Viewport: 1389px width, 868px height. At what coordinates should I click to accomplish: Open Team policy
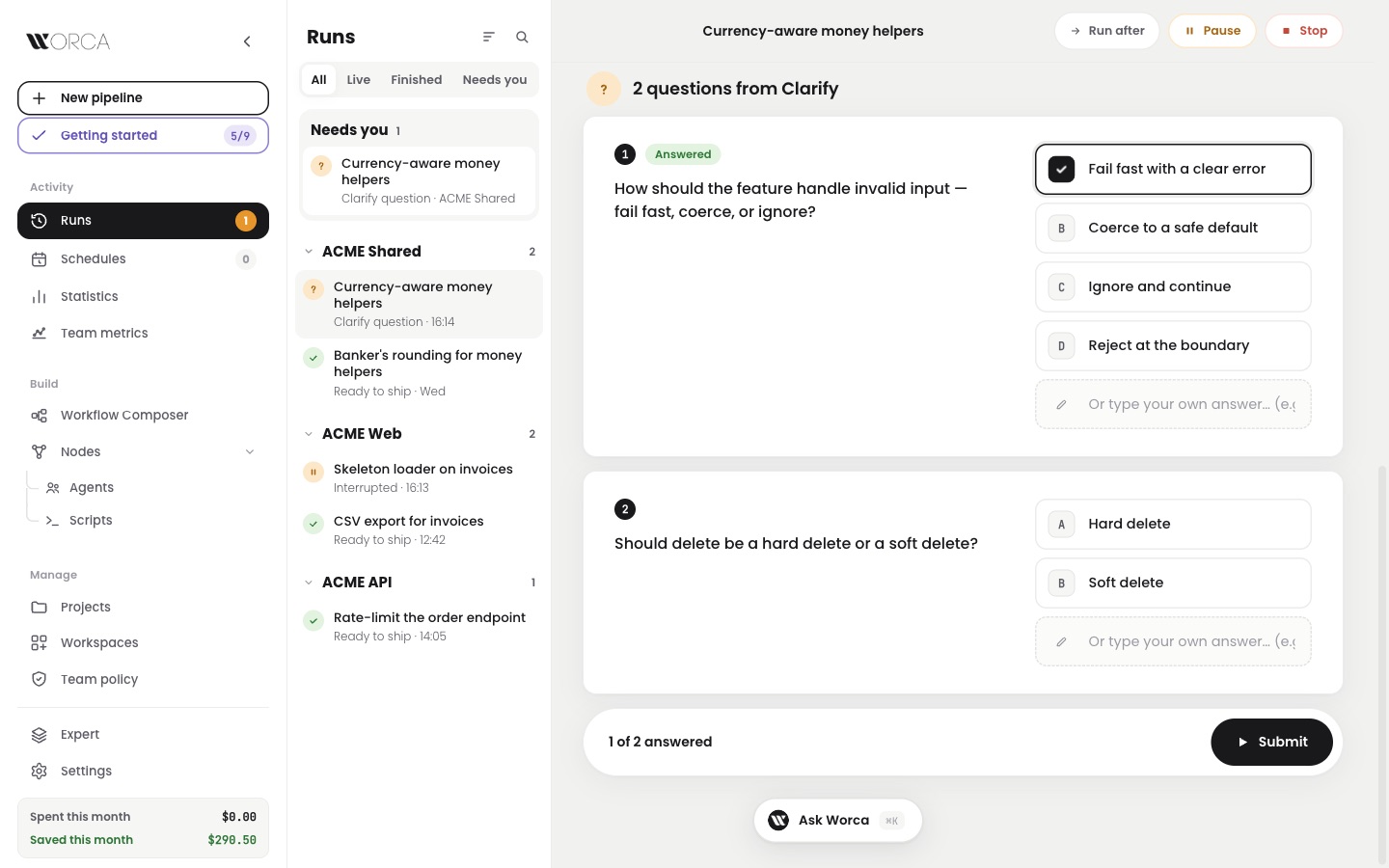coord(143,679)
